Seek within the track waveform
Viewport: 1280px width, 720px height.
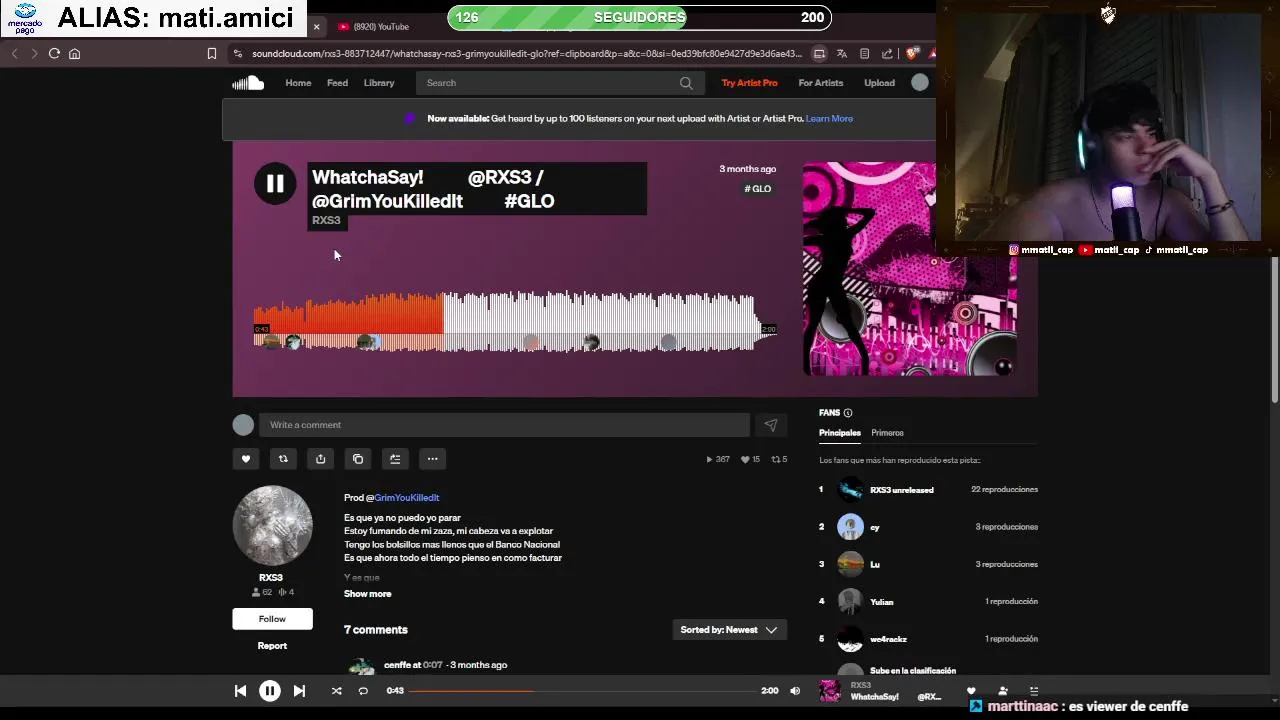515,322
